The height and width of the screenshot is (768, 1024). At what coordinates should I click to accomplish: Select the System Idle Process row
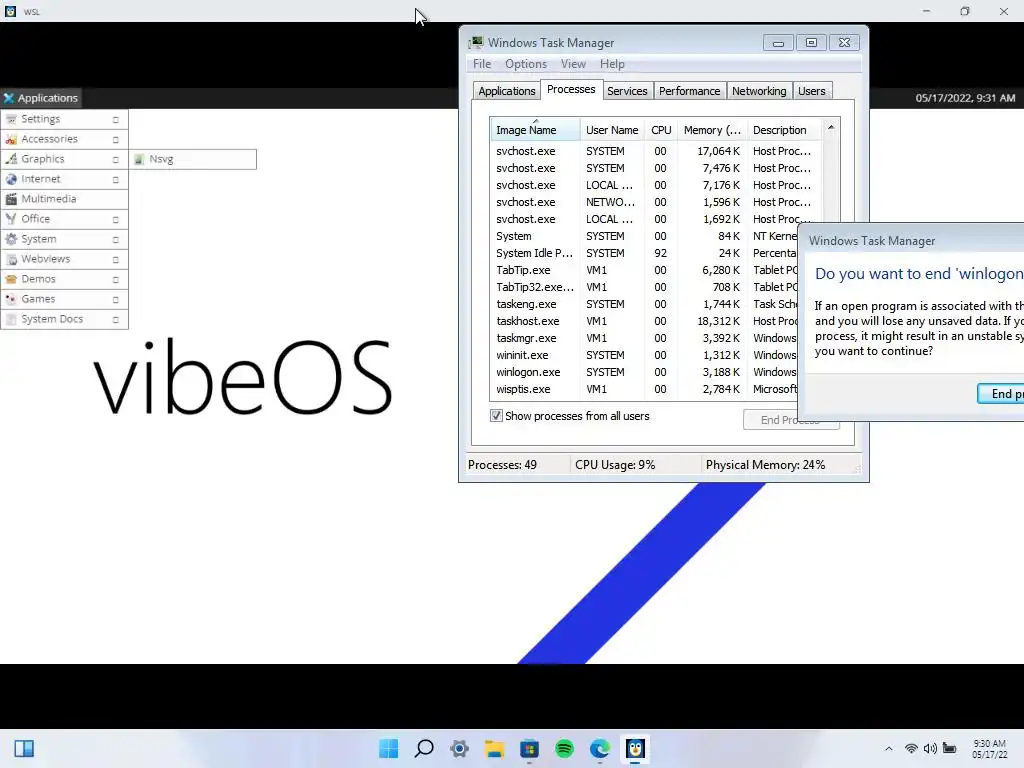[x=643, y=253]
